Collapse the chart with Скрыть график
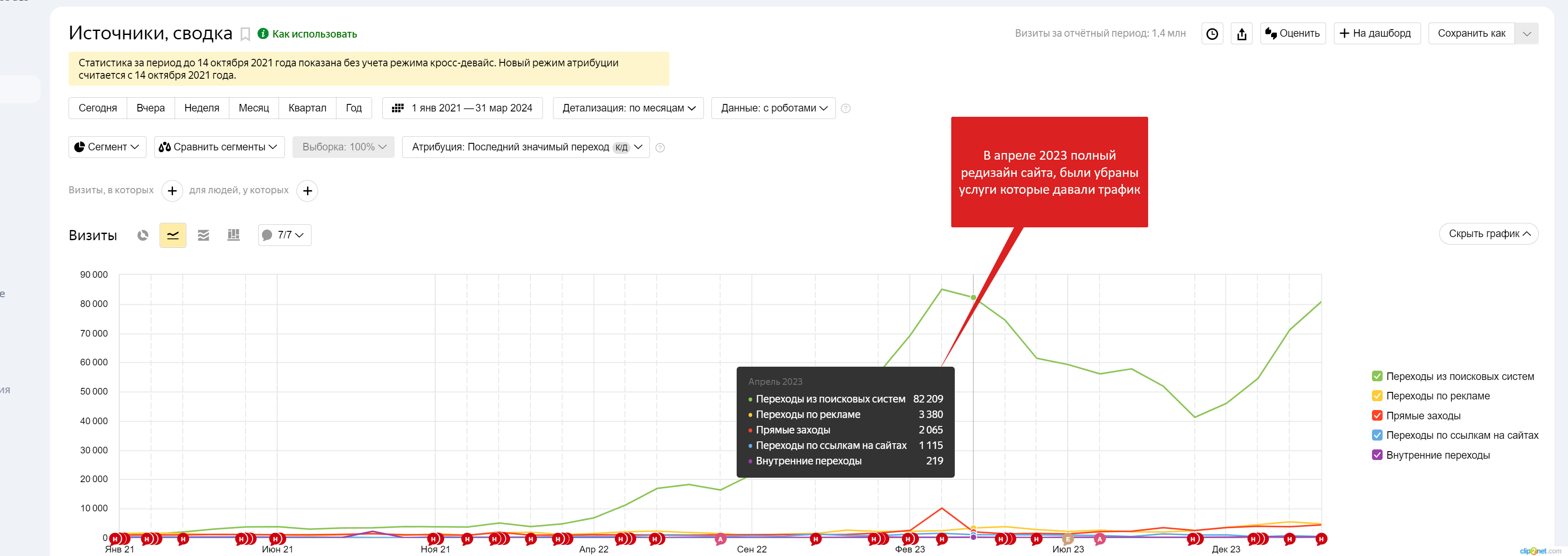 click(x=1488, y=234)
